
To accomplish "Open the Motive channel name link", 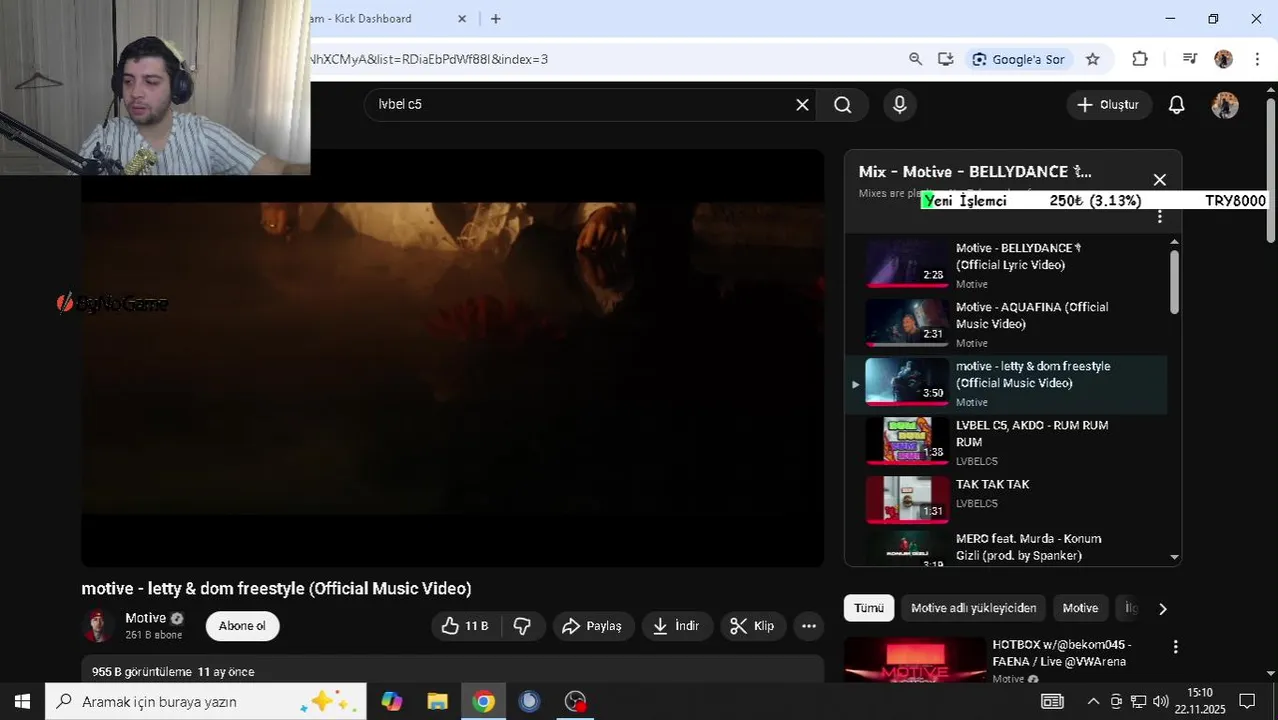I will (x=145, y=618).
